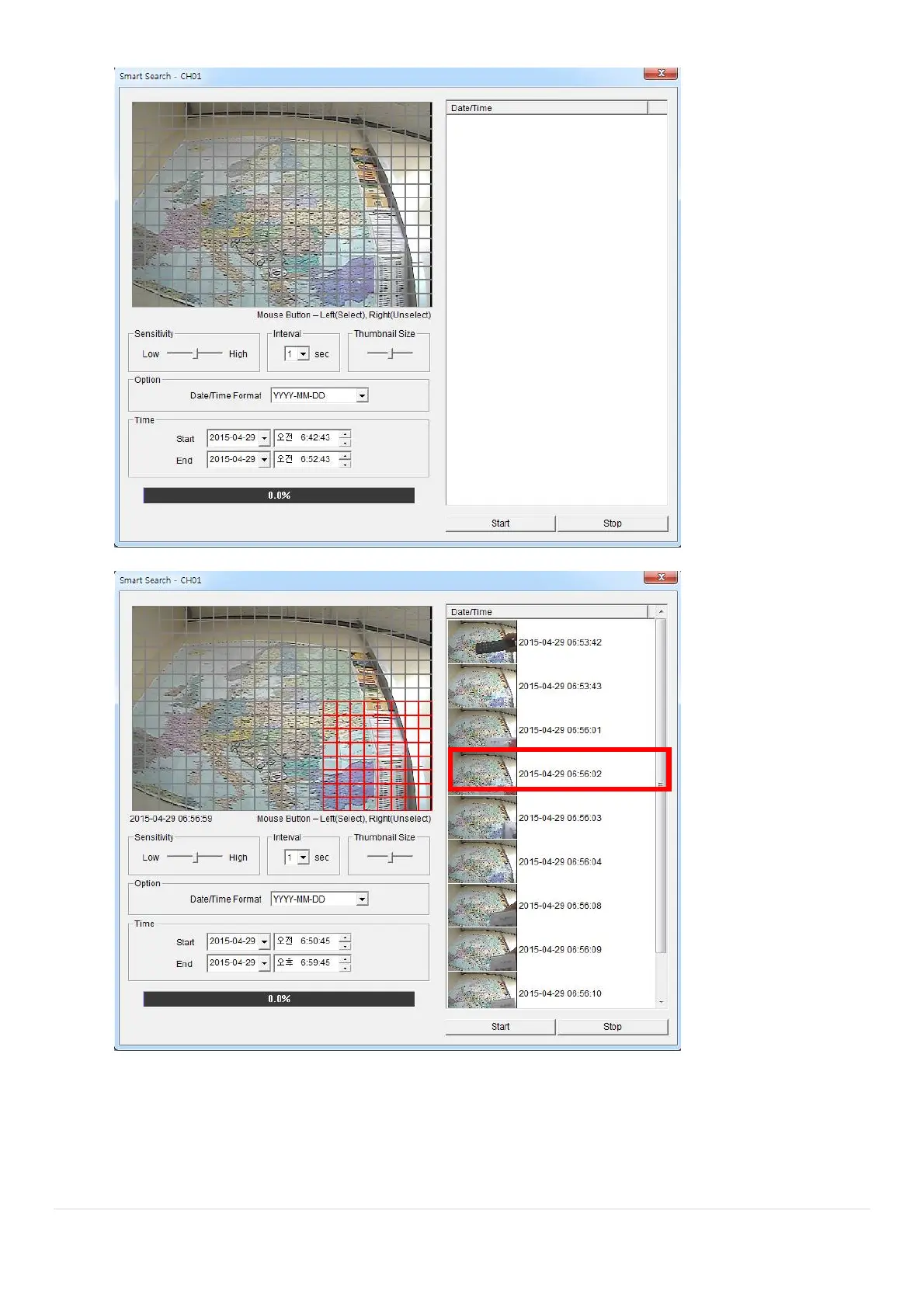Image resolution: width=924 pixels, height=1308 pixels.
Task: Click the End time field showing 6:52:43
Action: pos(306,460)
